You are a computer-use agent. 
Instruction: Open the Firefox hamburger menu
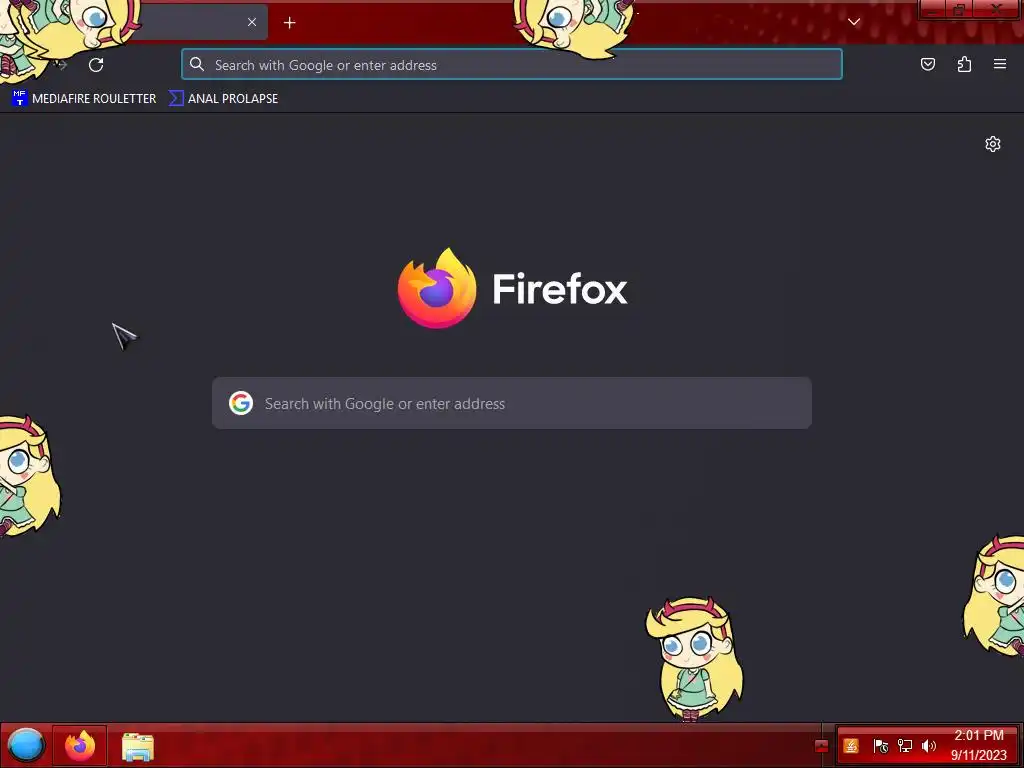999,64
